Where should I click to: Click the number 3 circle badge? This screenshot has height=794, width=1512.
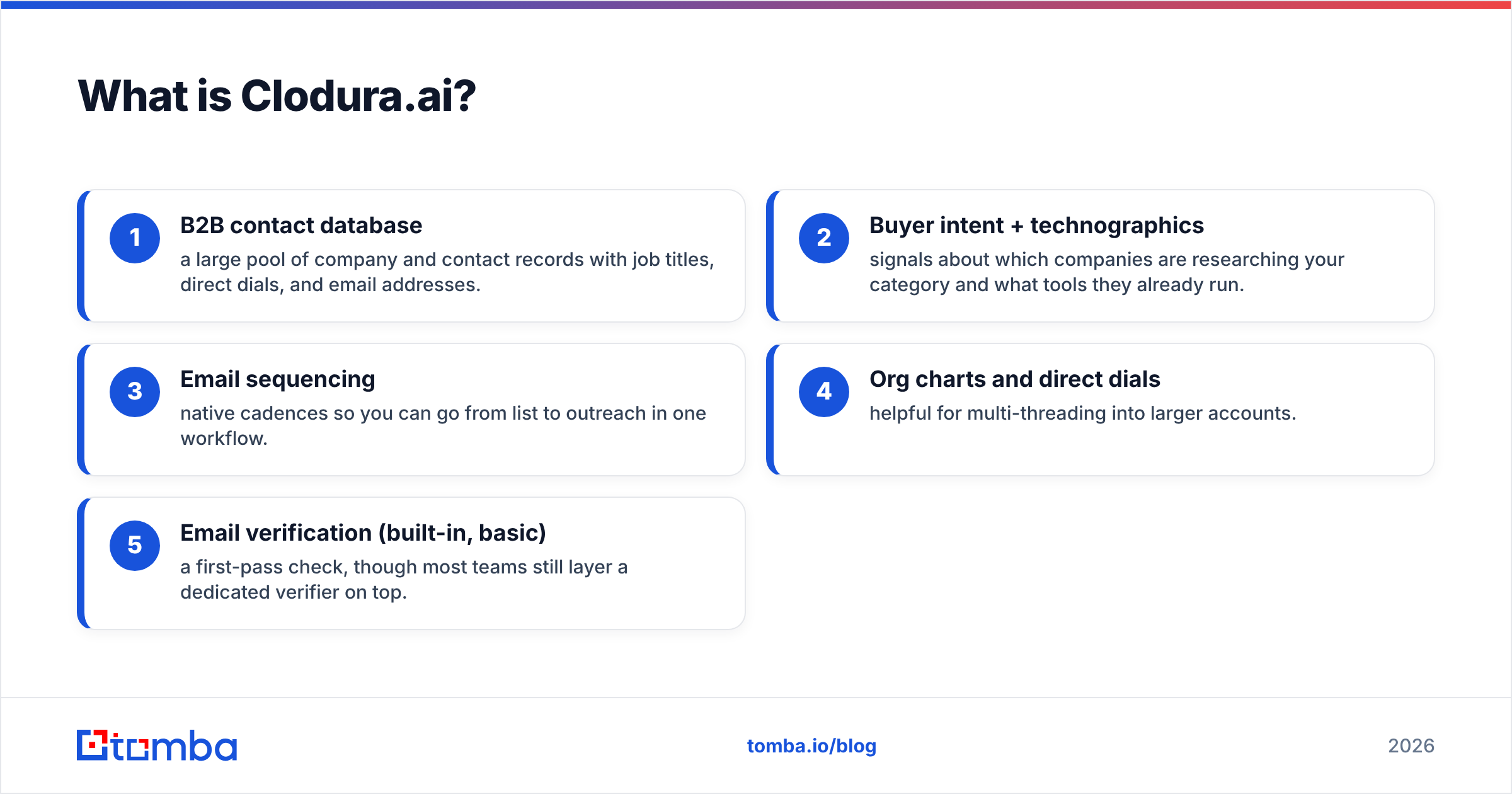(x=135, y=392)
